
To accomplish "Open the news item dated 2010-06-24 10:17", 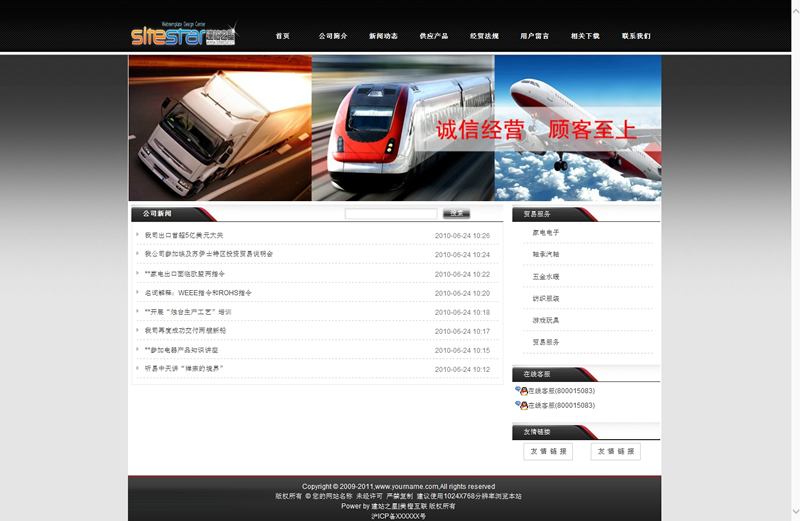I will coord(185,331).
